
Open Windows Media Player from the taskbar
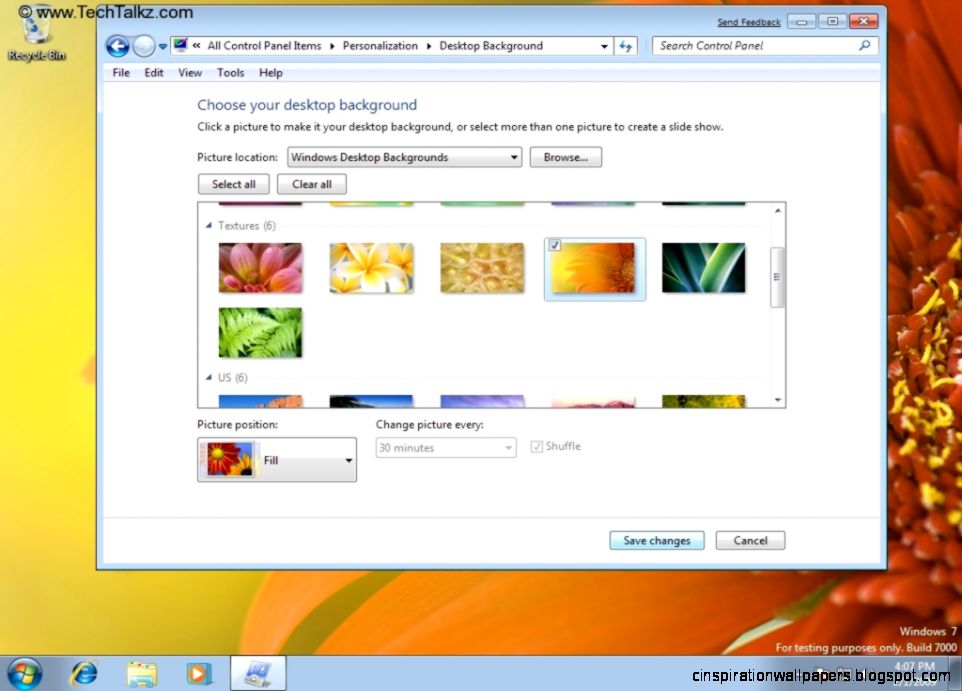200,673
